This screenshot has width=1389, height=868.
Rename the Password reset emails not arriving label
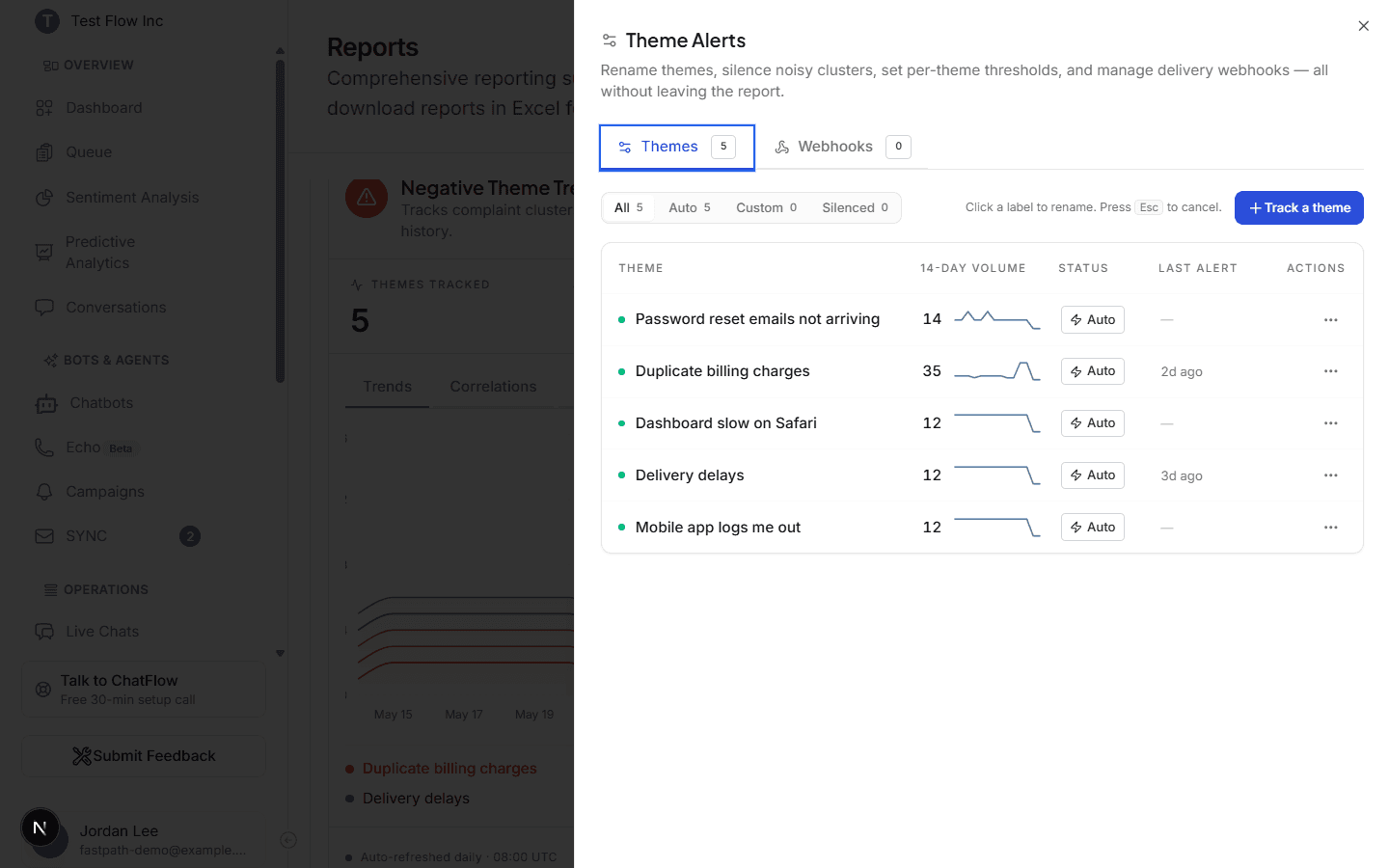click(757, 319)
